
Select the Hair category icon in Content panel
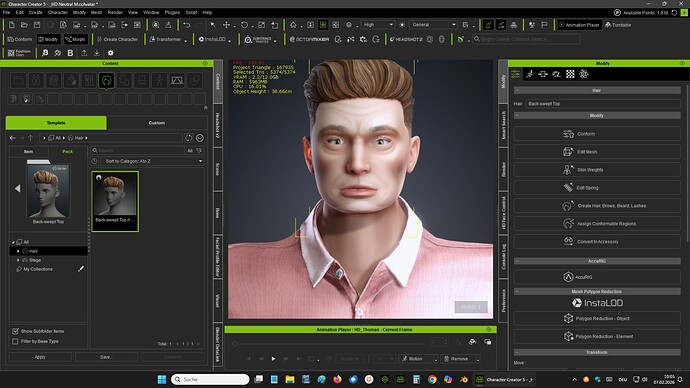pyautogui.click(x=106, y=81)
